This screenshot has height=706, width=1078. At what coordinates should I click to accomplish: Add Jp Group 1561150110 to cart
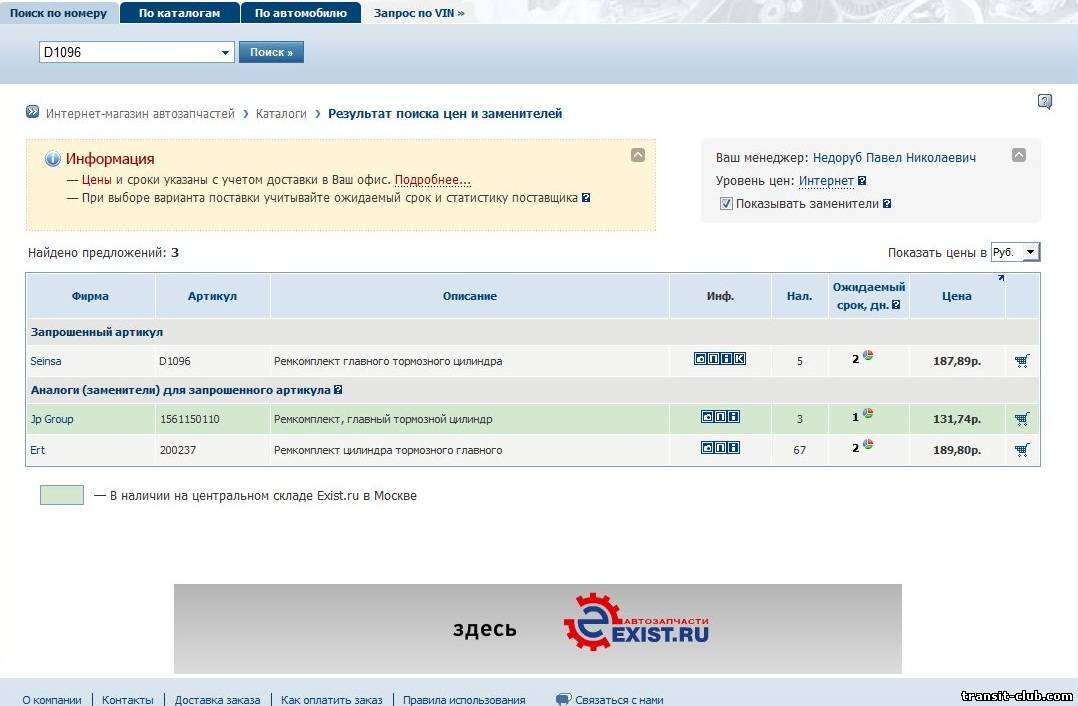coord(1021,419)
